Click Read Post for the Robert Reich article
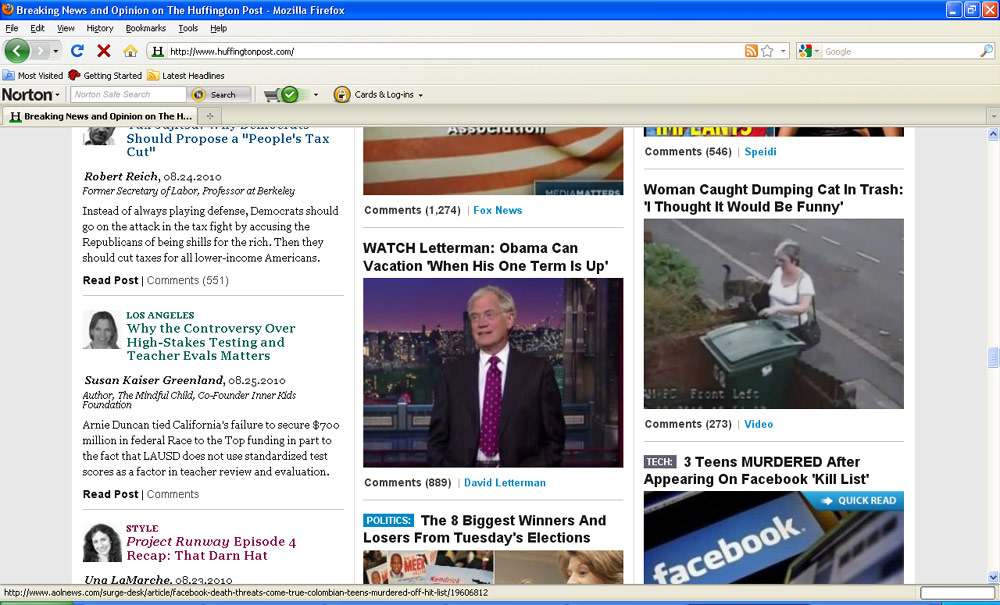The width and height of the screenshot is (1000, 605). [110, 281]
